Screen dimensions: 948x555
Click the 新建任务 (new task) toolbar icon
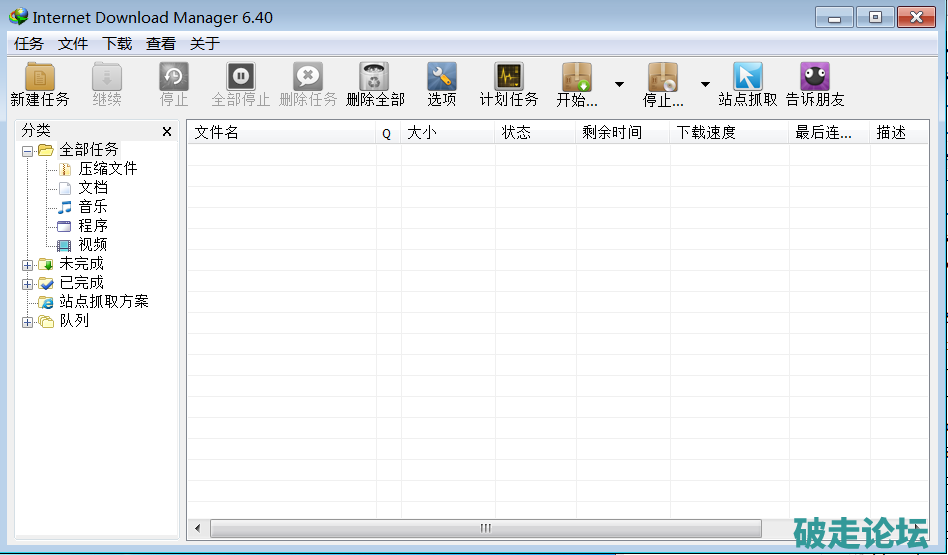click(40, 77)
